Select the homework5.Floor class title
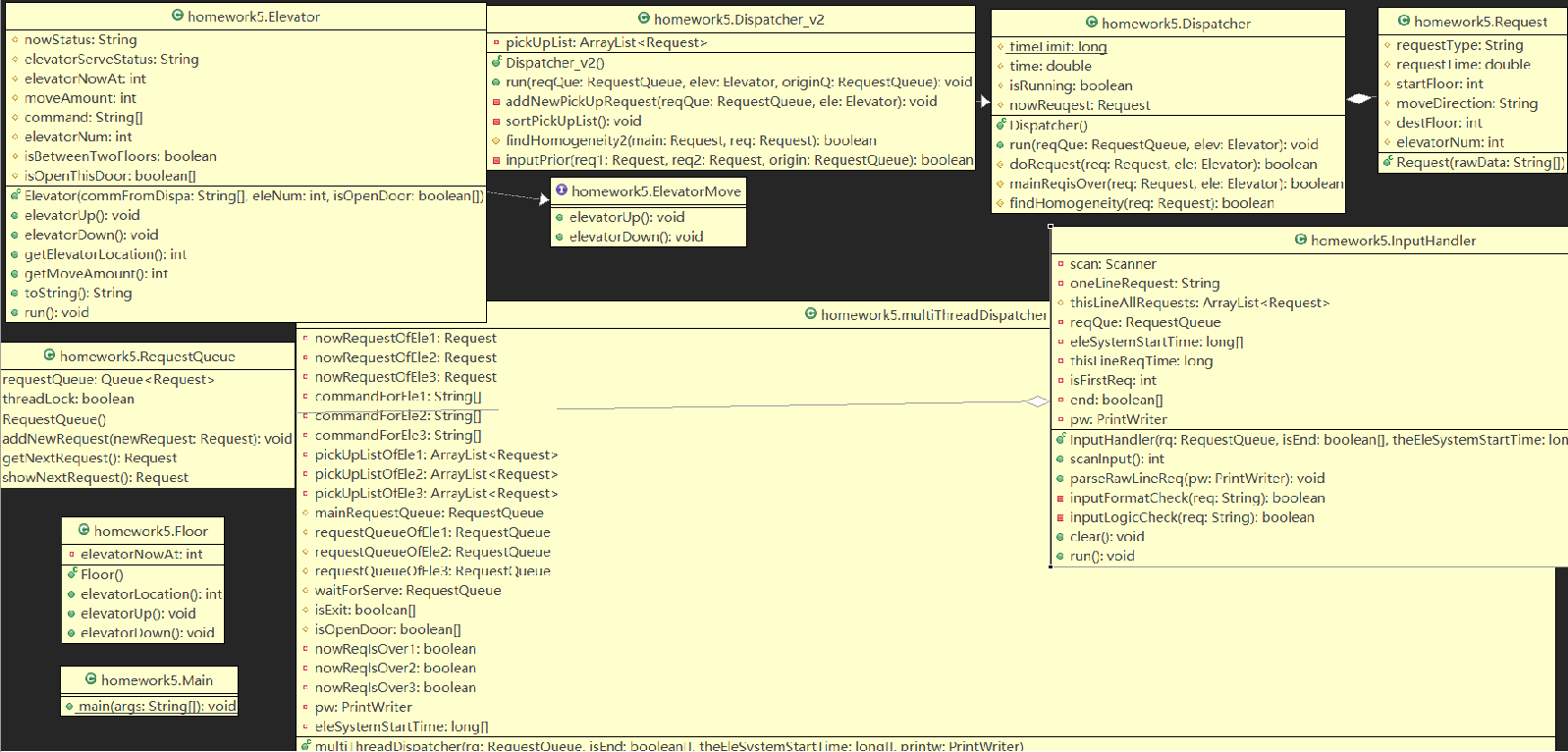The image size is (1568, 752). tap(150, 531)
